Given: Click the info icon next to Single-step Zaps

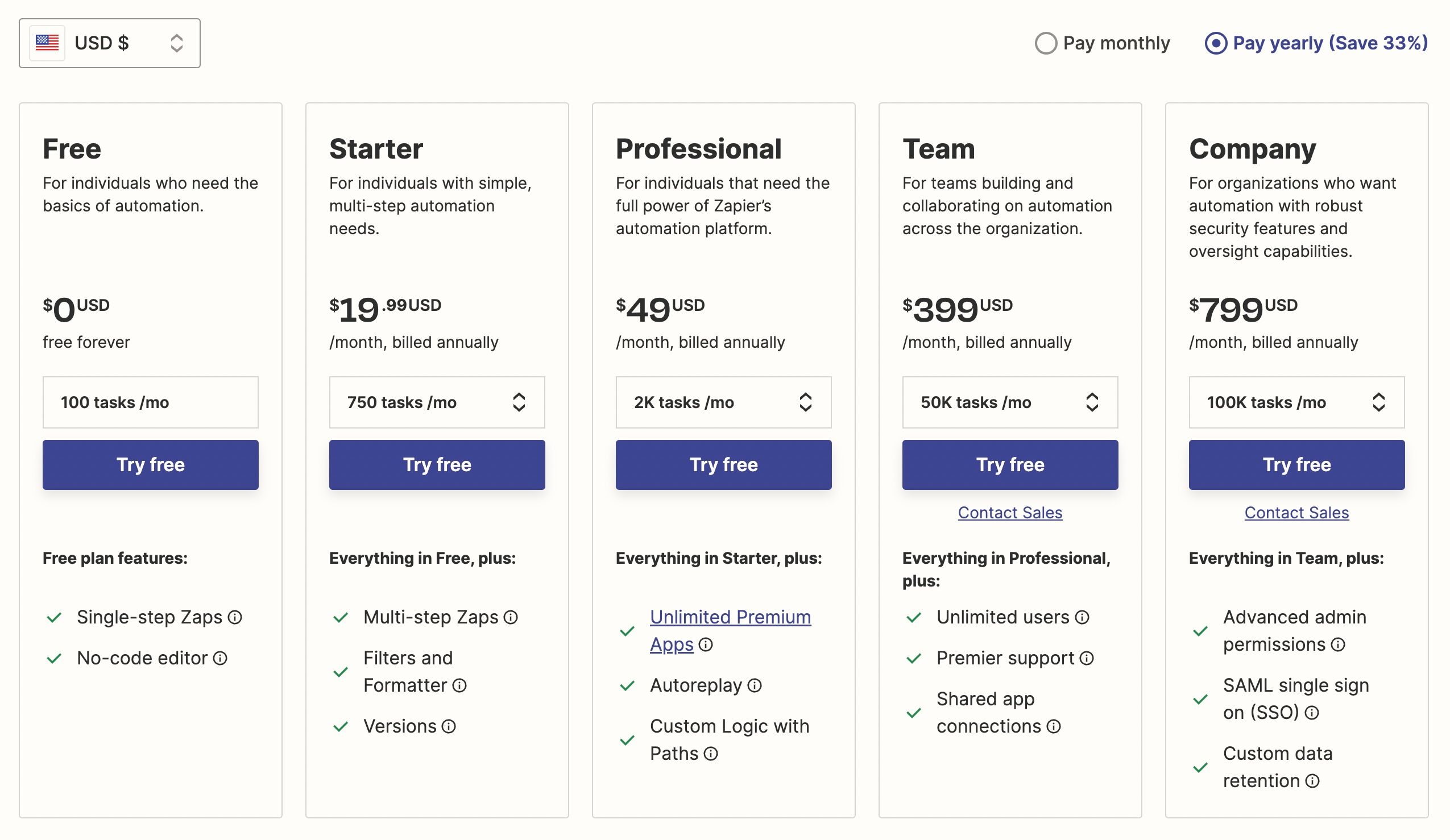Looking at the screenshot, I should click(236, 617).
